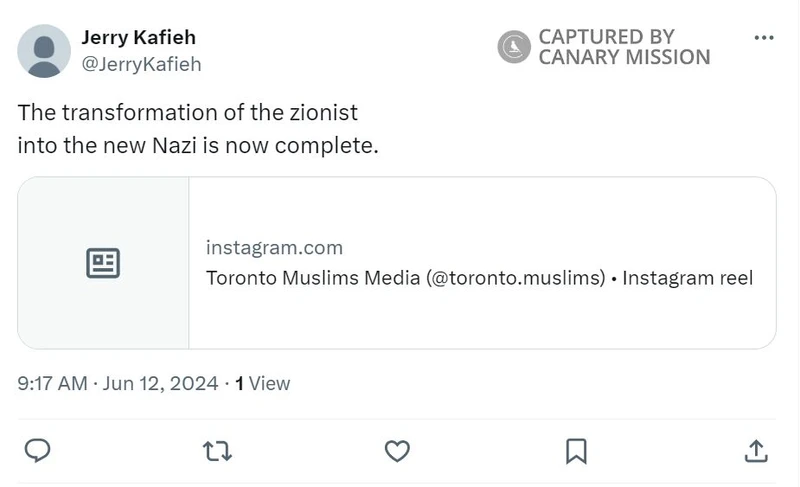The image size is (800, 487).
Task: Click Jerry Kafieh's gray profile avatar
Action: tap(44, 51)
